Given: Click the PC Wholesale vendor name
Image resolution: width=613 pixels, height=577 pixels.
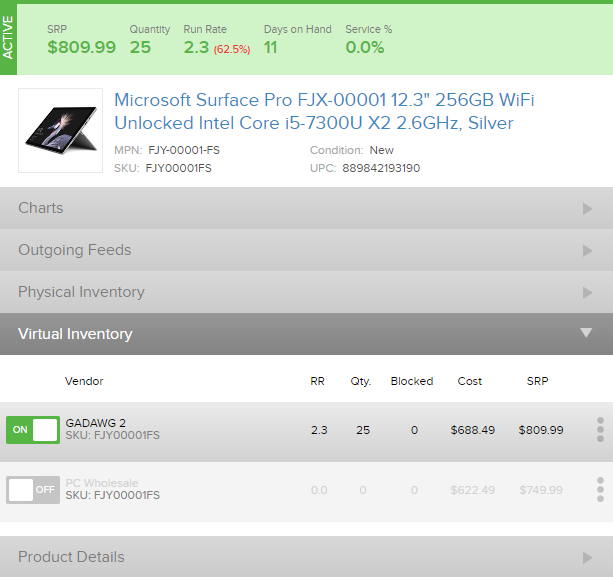Looking at the screenshot, I should pyautogui.click(x=102, y=483).
